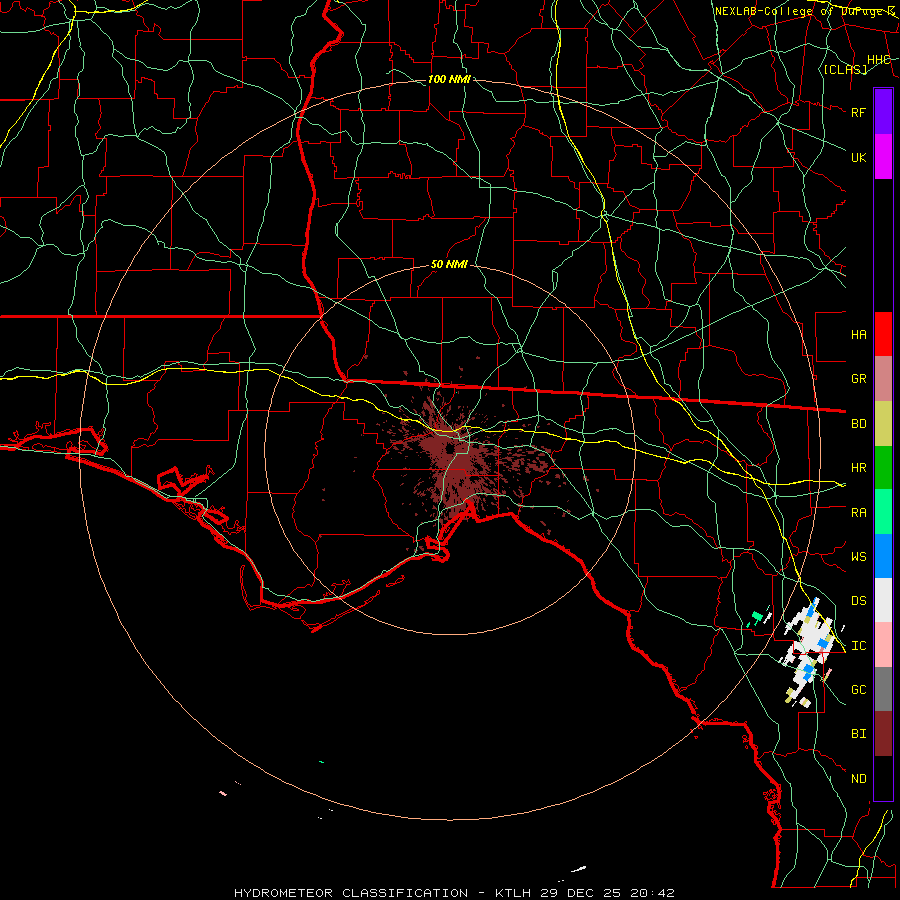Click the HA red legend color swatch
The height and width of the screenshot is (900, 900).
tap(883, 334)
